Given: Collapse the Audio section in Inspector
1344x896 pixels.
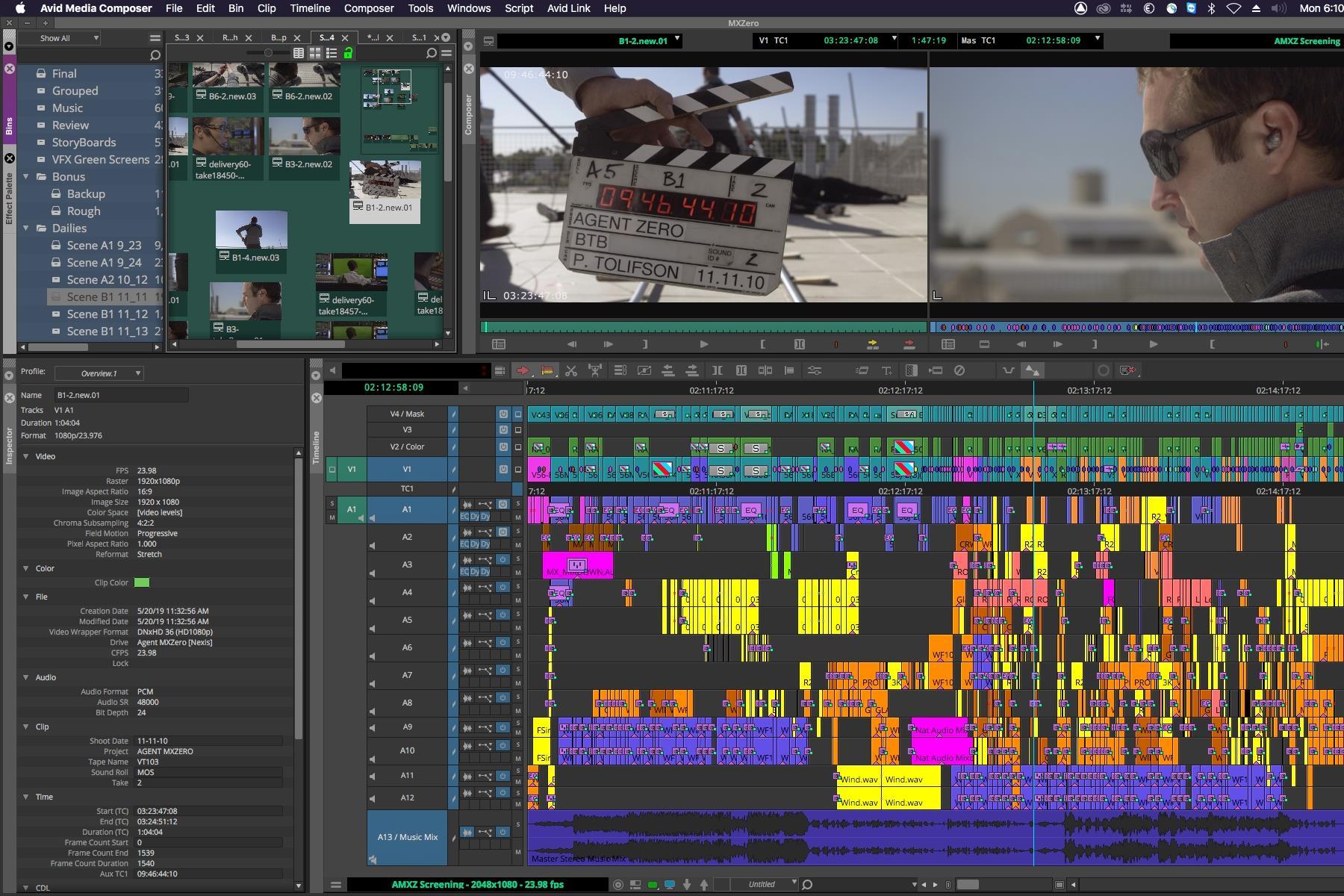Looking at the screenshot, I should (26, 677).
